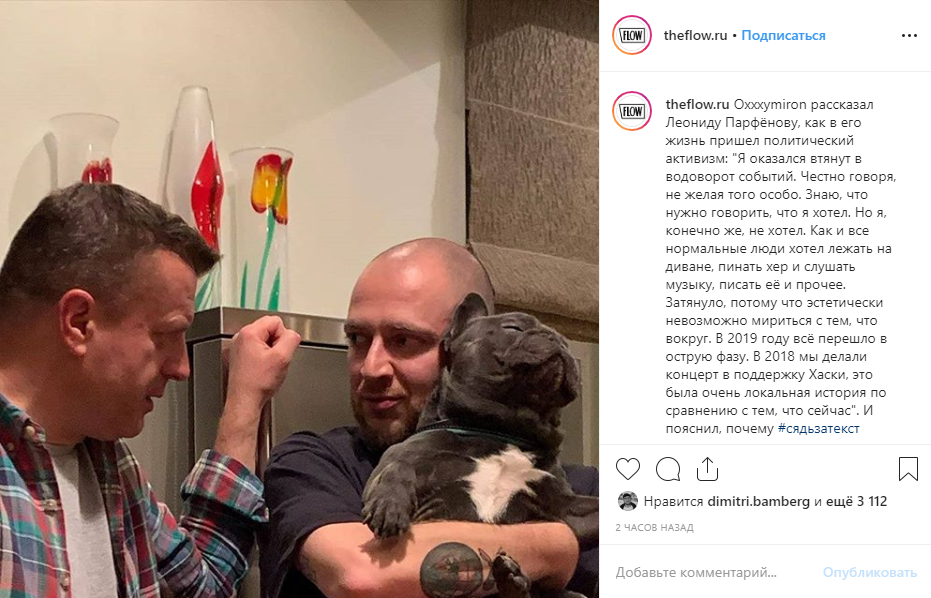Like the post with the heart icon
This screenshot has height=598, width=931.
pos(628,469)
